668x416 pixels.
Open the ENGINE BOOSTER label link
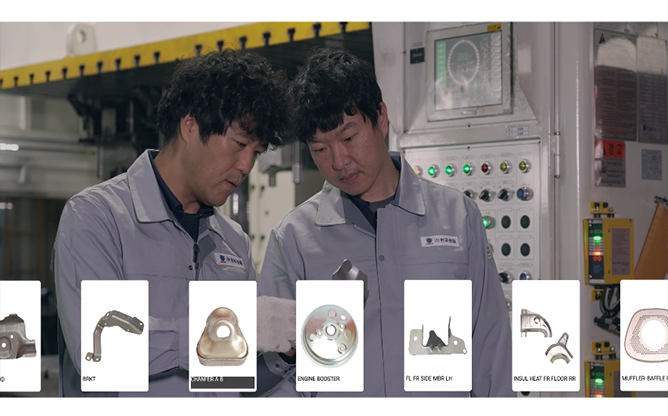point(319,378)
